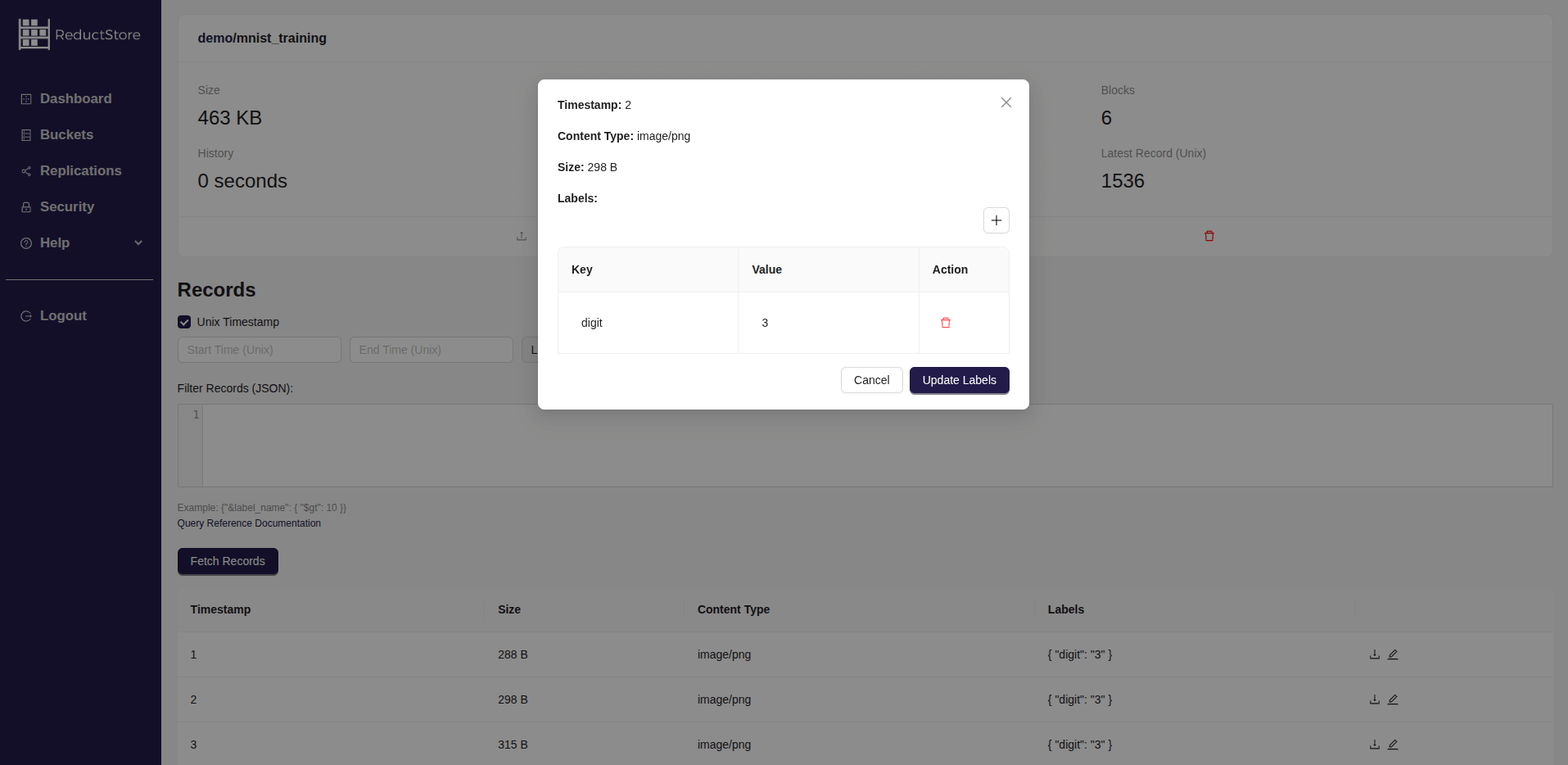The height and width of the screenshot is (765, 1568).
Task: Download the 298 B record
Action: [1374, 699]
